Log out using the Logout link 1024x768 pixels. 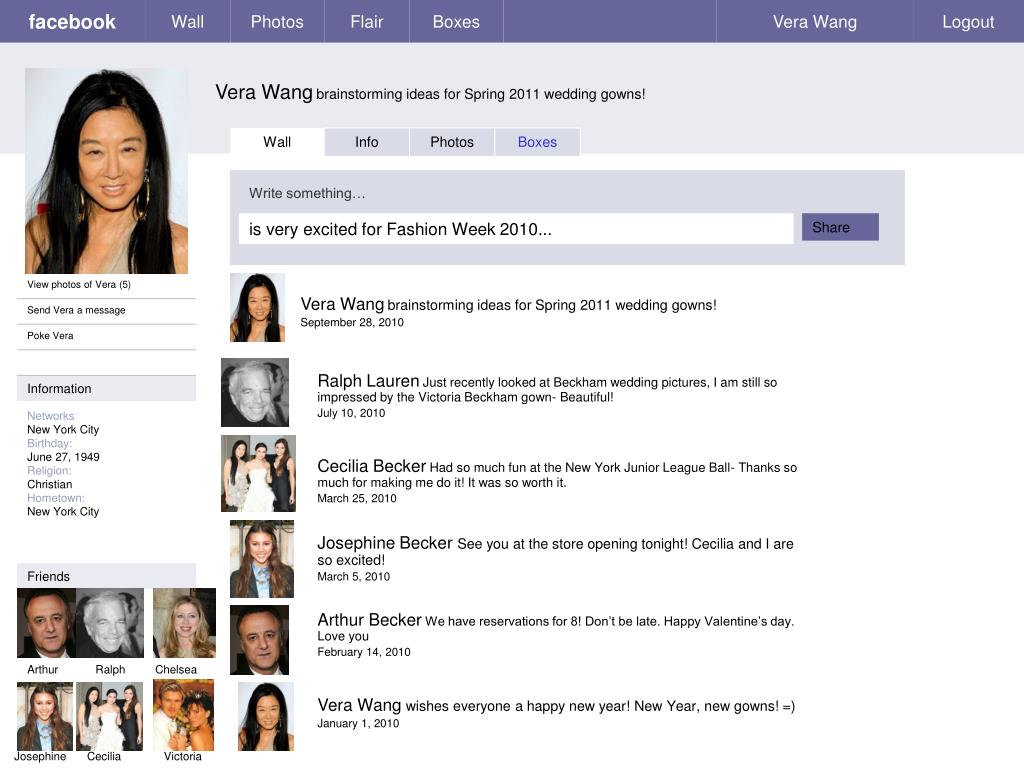pyautogui.click(x=968, y=22)
